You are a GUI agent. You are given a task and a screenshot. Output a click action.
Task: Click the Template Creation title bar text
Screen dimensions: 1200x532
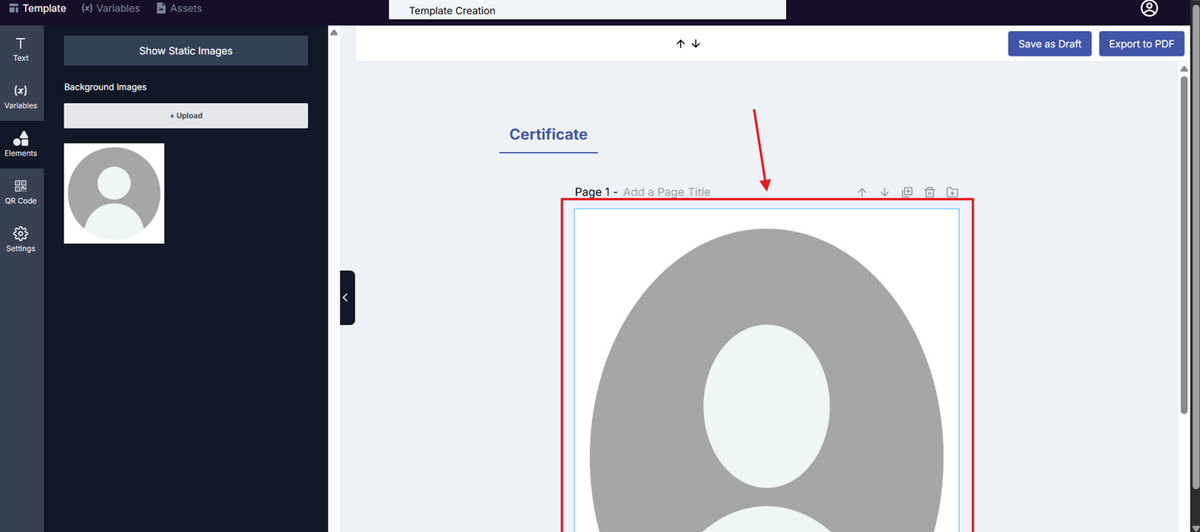coord(452,11)
